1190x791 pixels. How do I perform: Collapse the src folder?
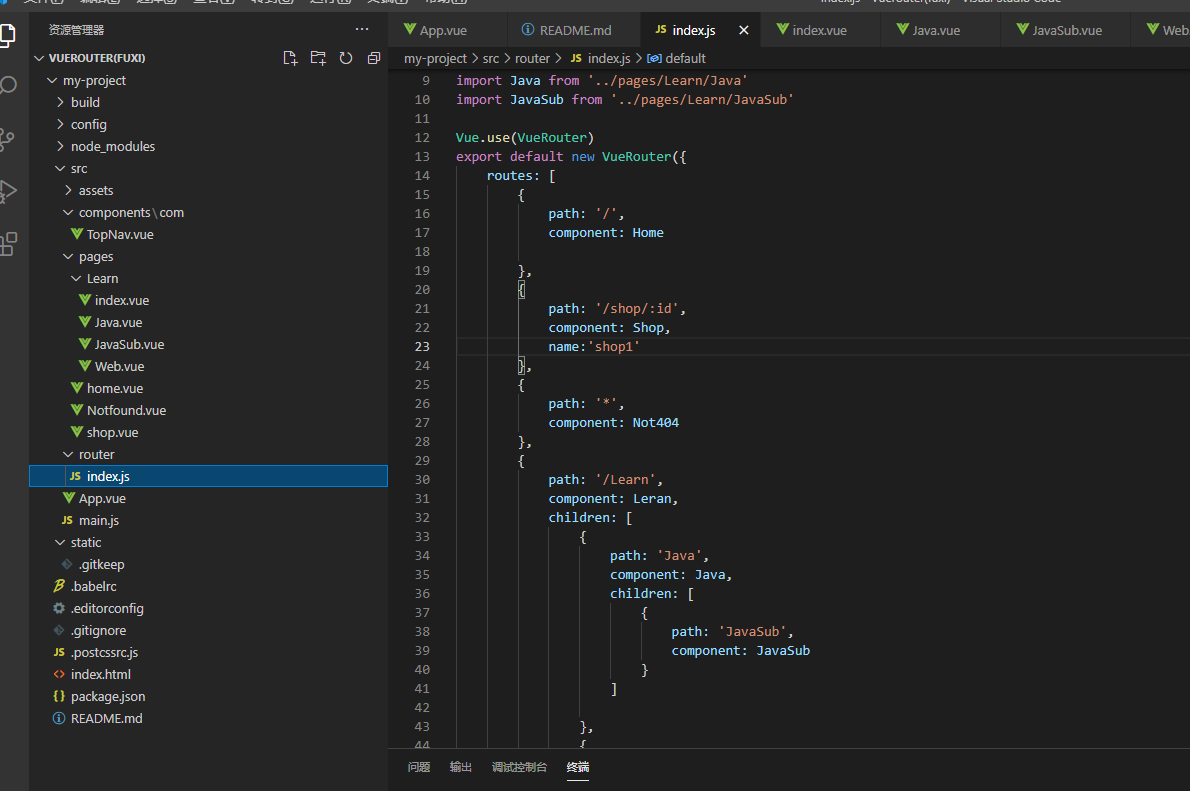point(60,169)
